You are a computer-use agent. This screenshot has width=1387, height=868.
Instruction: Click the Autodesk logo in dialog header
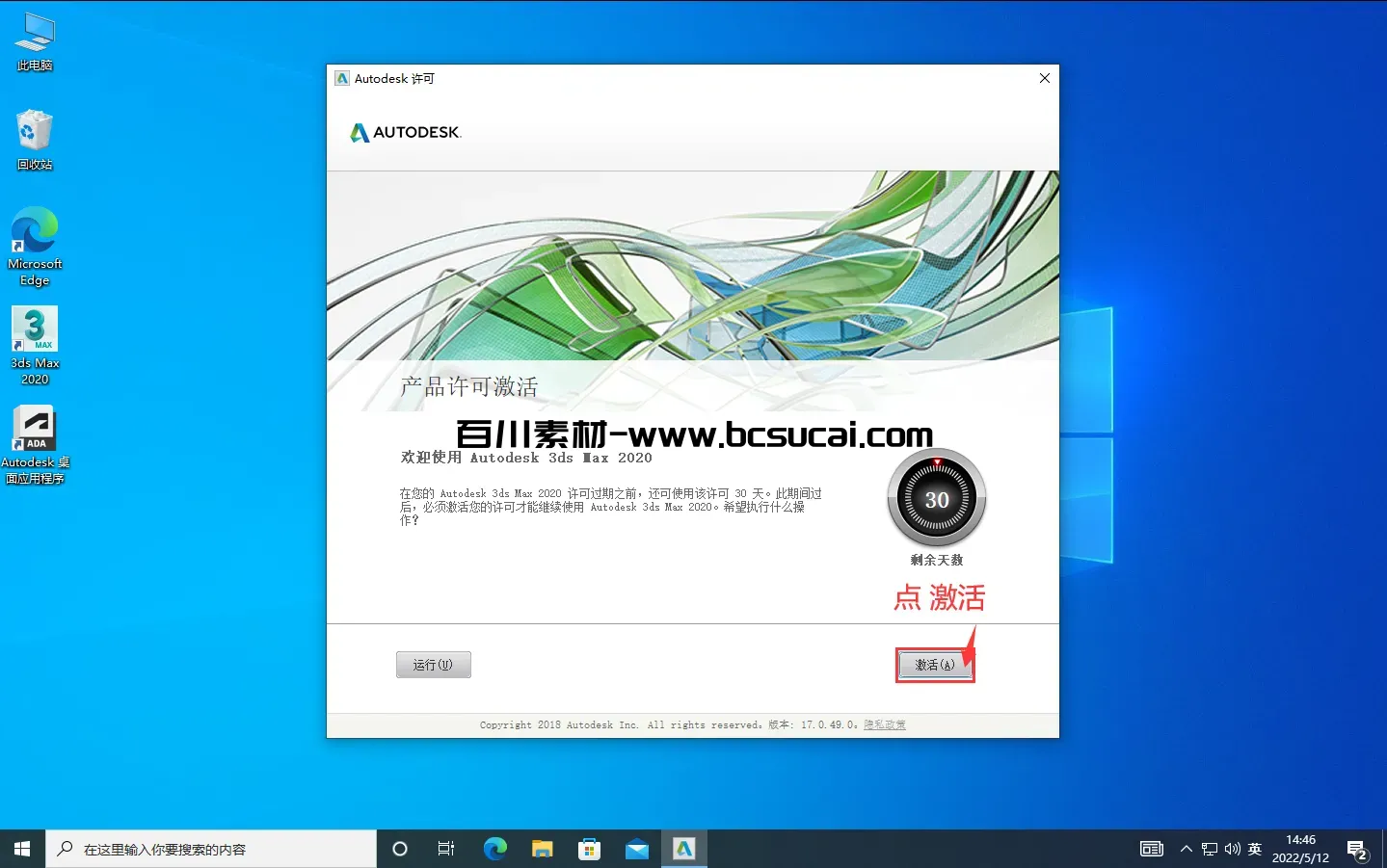pos(406,132)
